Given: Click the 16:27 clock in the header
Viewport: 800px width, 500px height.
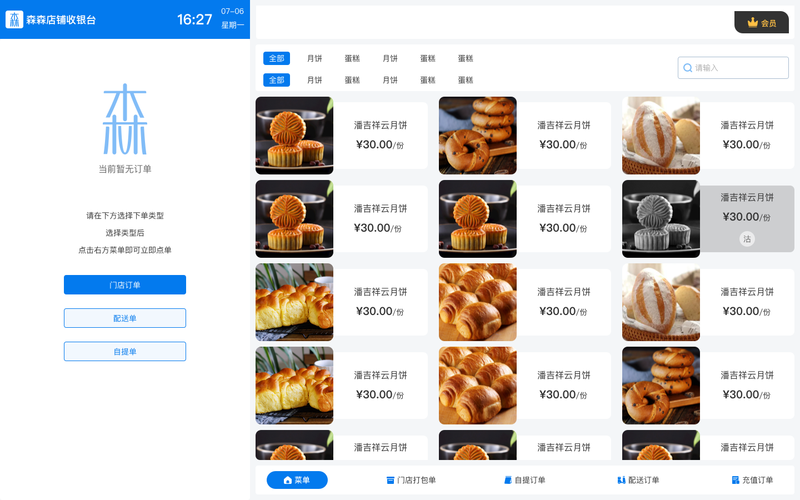Looking at the screenshot, I should tap(194, 19).
